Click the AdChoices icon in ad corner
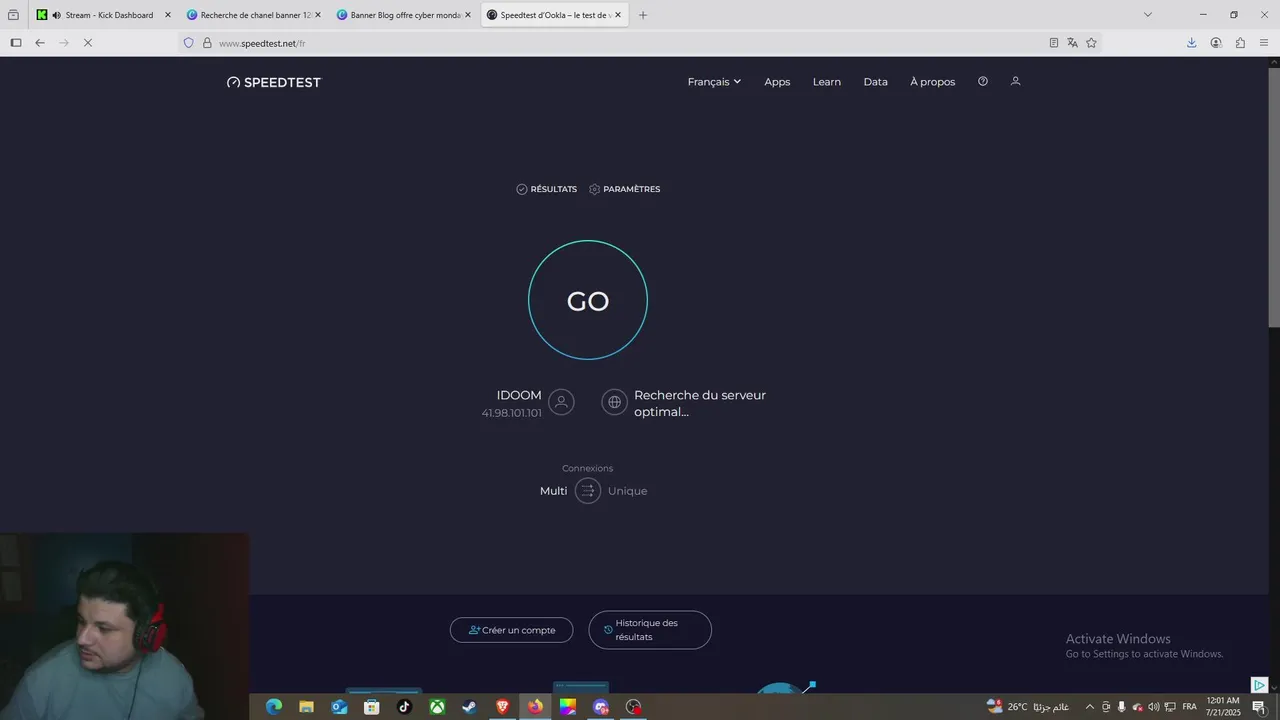This screenshot has width=1280, height=720. [1259, 685]
